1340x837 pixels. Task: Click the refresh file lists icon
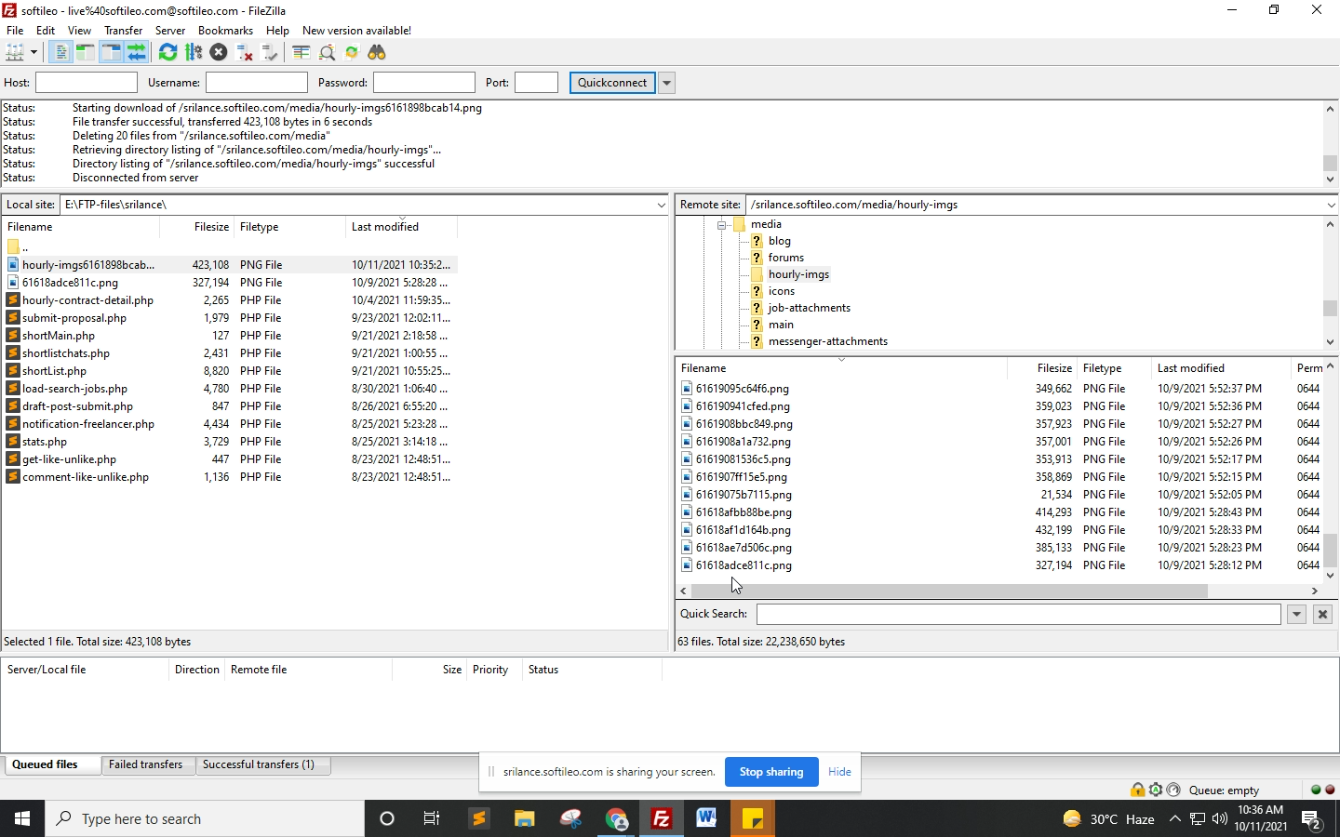(x=168, y=53)
